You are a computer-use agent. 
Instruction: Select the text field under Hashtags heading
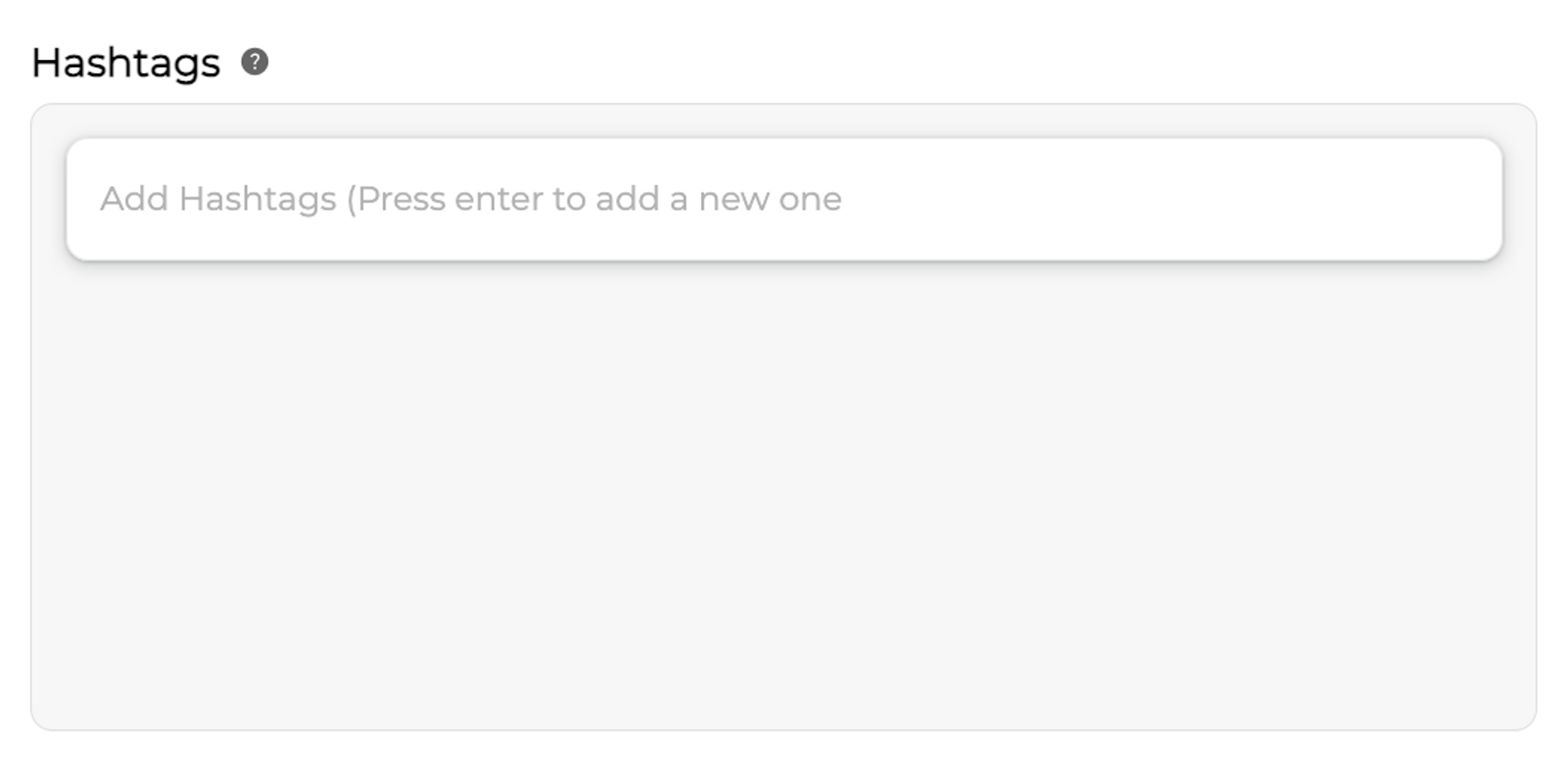click(x=784, y=199)
